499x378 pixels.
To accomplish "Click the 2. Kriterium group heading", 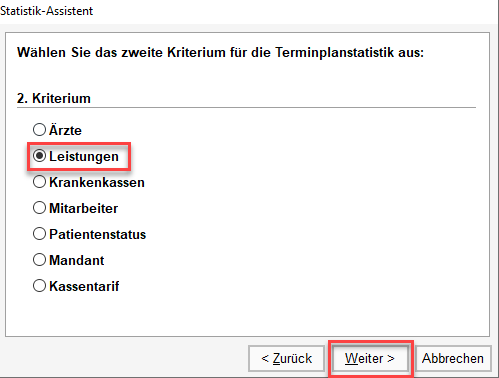I will 54,98.
